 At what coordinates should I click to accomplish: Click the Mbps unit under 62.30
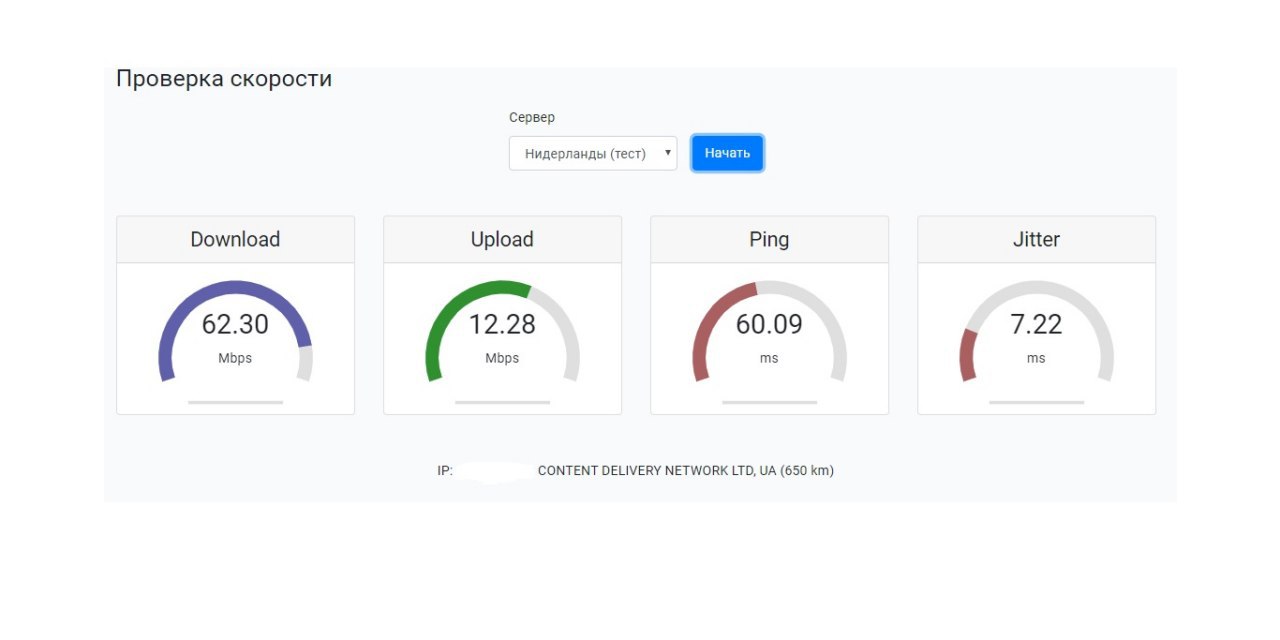point(235,358)
